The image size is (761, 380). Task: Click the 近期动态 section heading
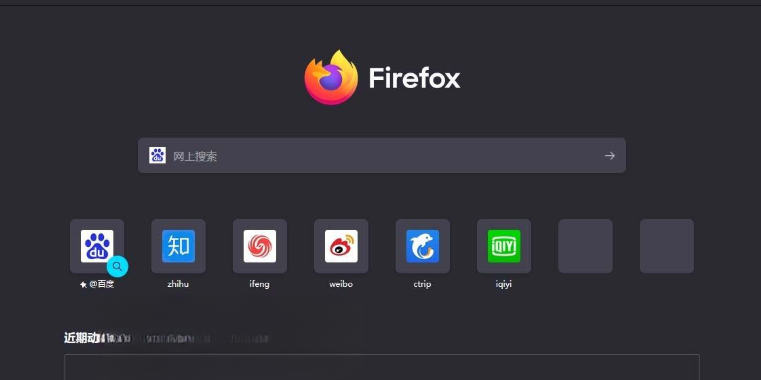click(x=83, y=338)
